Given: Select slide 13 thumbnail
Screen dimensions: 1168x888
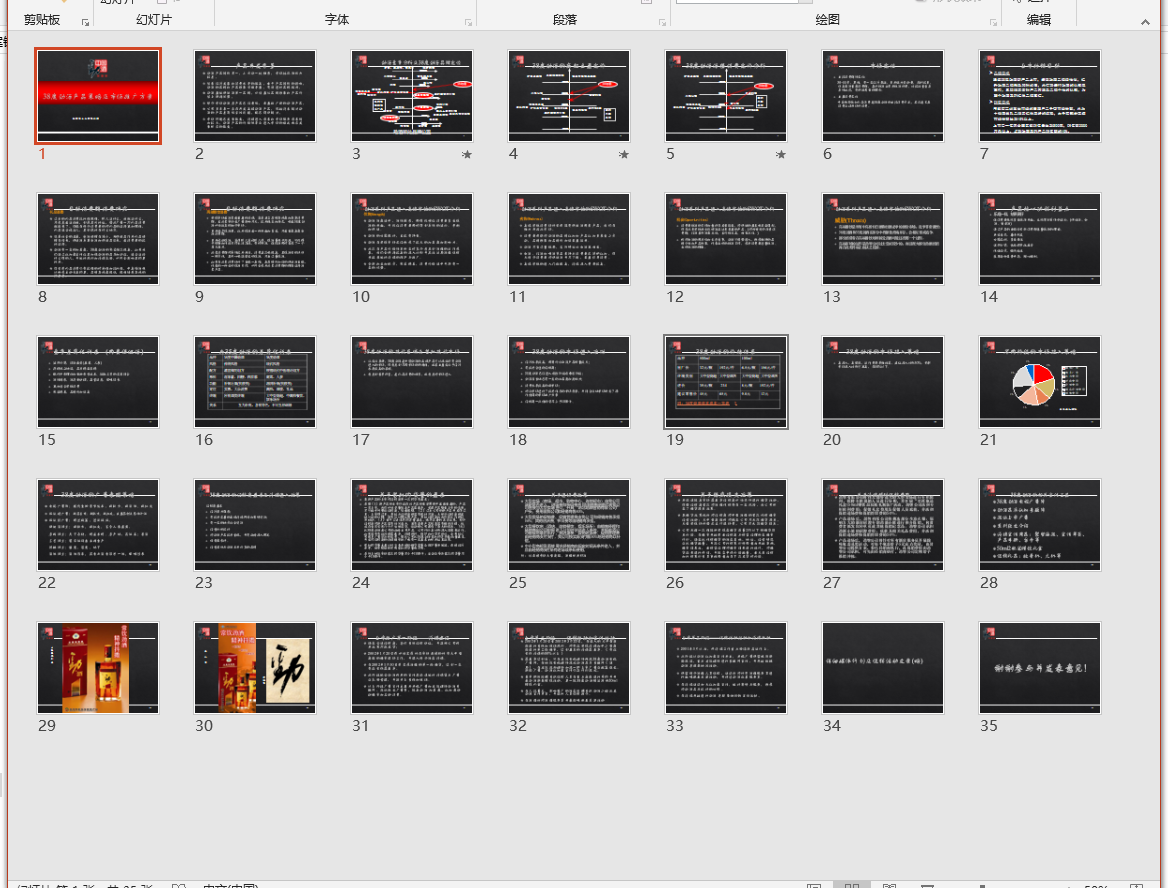Looking at the screenshot, I should 883,239.
